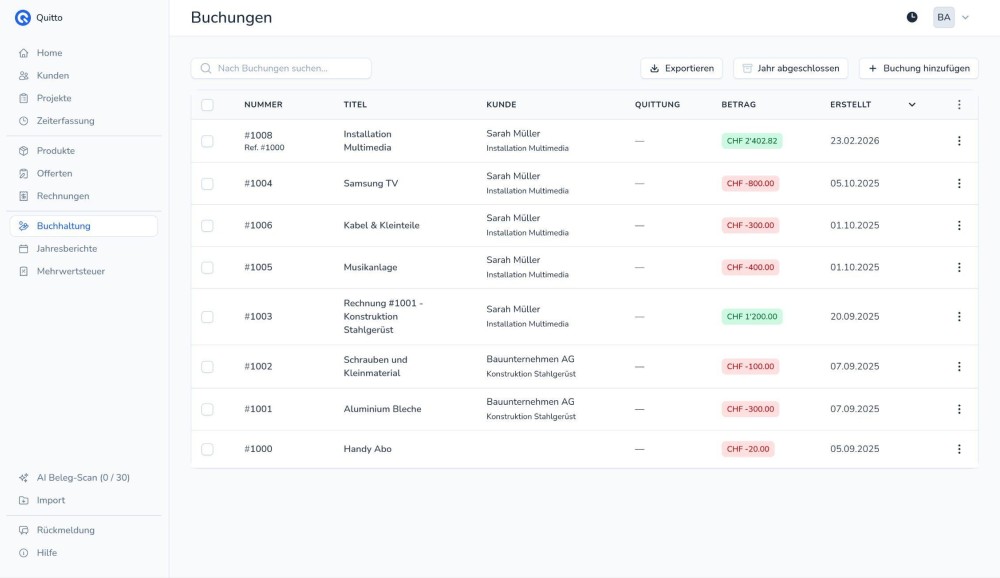Click the table header three-dot options icon
The image size is (1000, 578).
[959, 105]
